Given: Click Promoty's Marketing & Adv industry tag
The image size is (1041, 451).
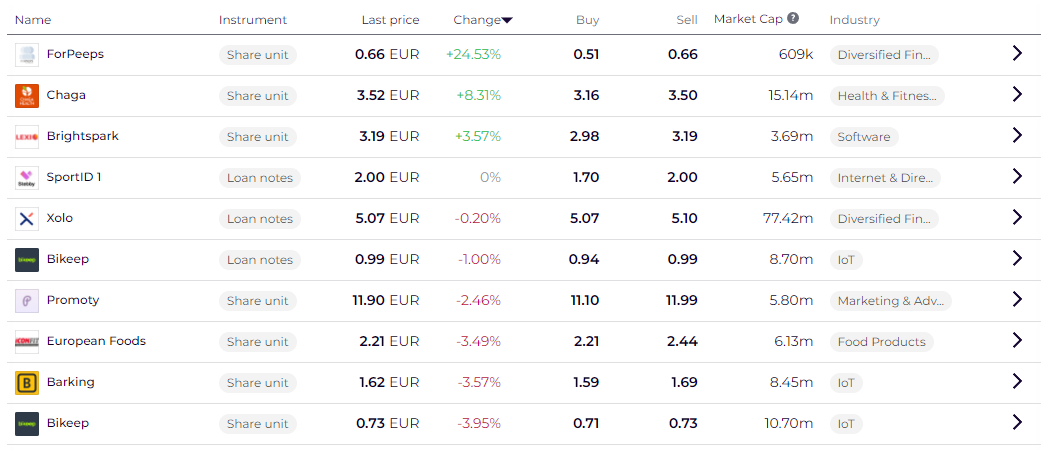Looking at the screenshot, I should (890, 301).
